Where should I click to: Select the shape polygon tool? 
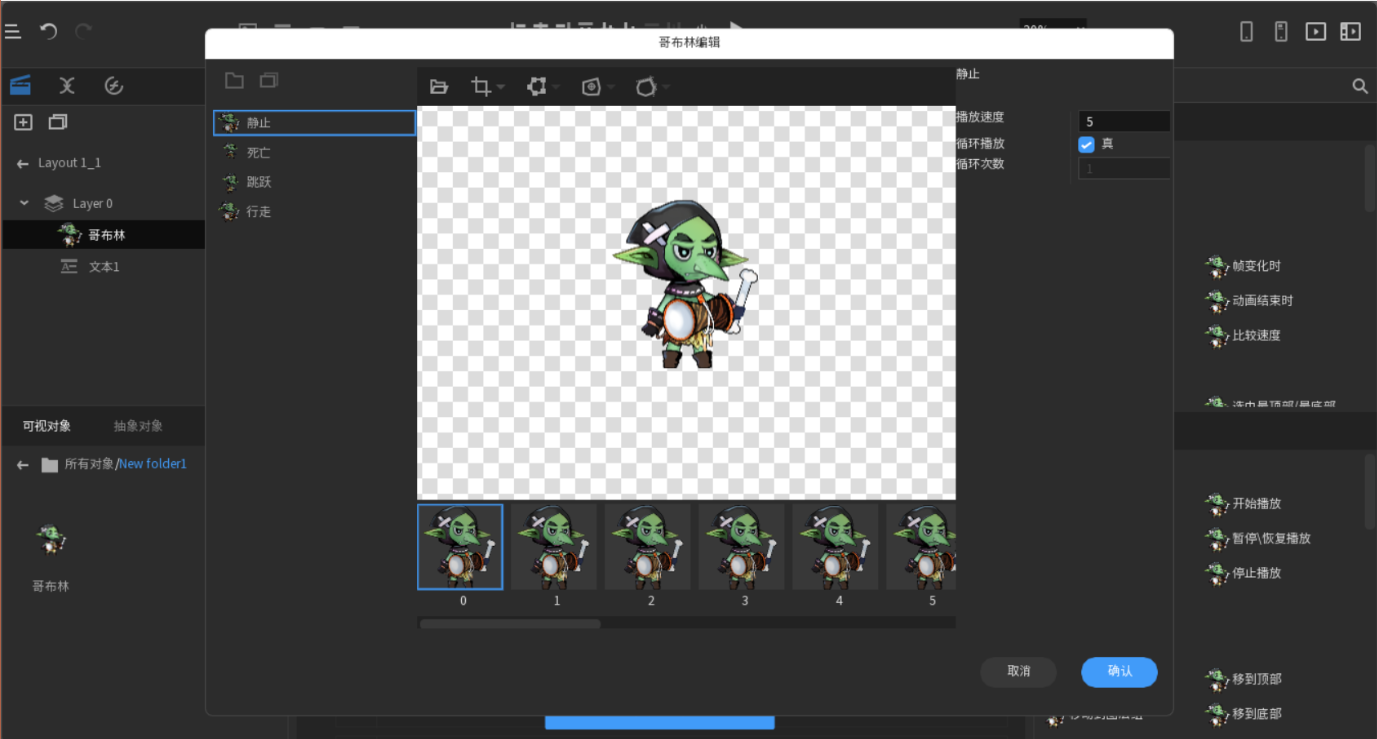(646, 87)
